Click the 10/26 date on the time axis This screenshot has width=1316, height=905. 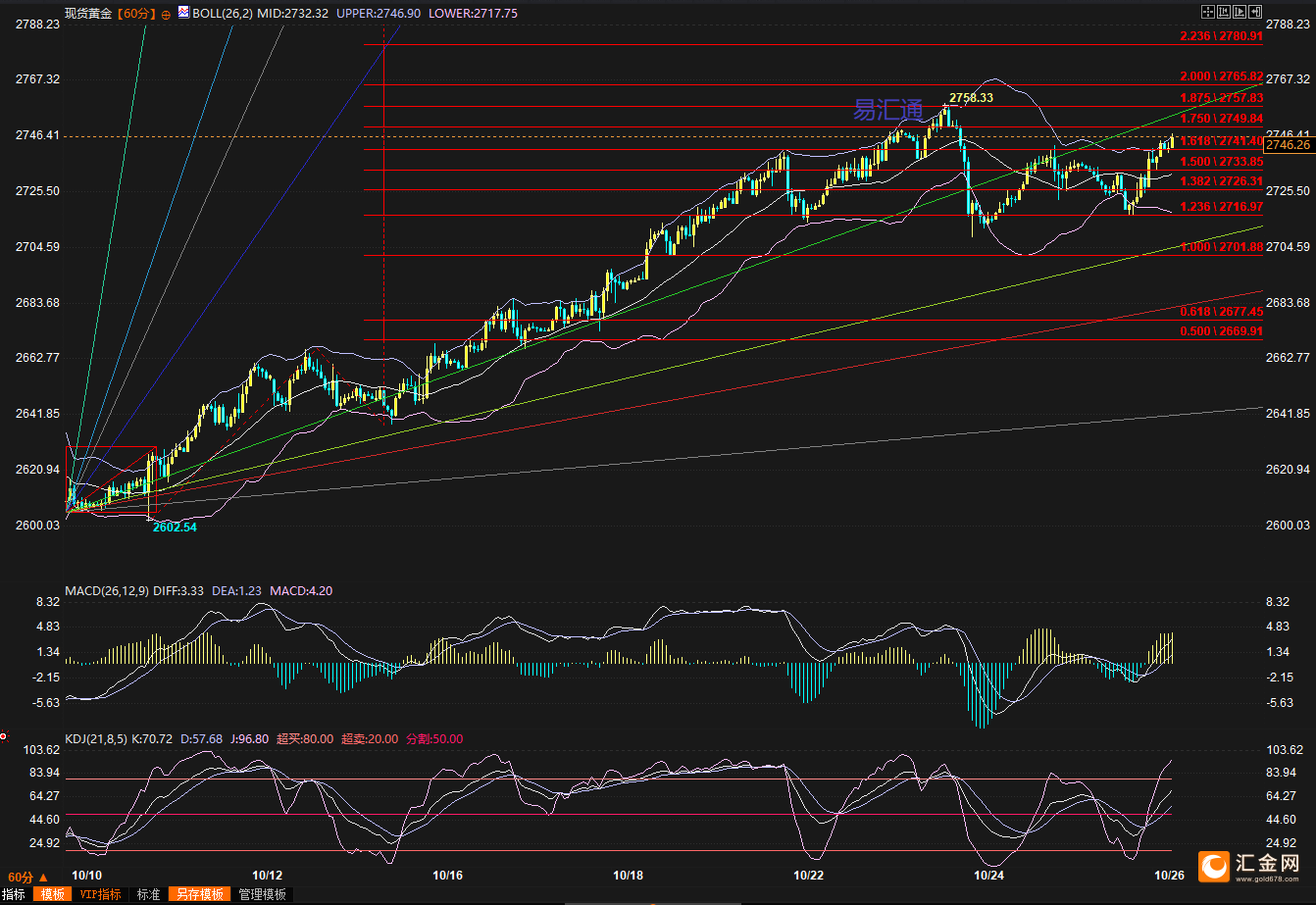[x=1168, y=875]
